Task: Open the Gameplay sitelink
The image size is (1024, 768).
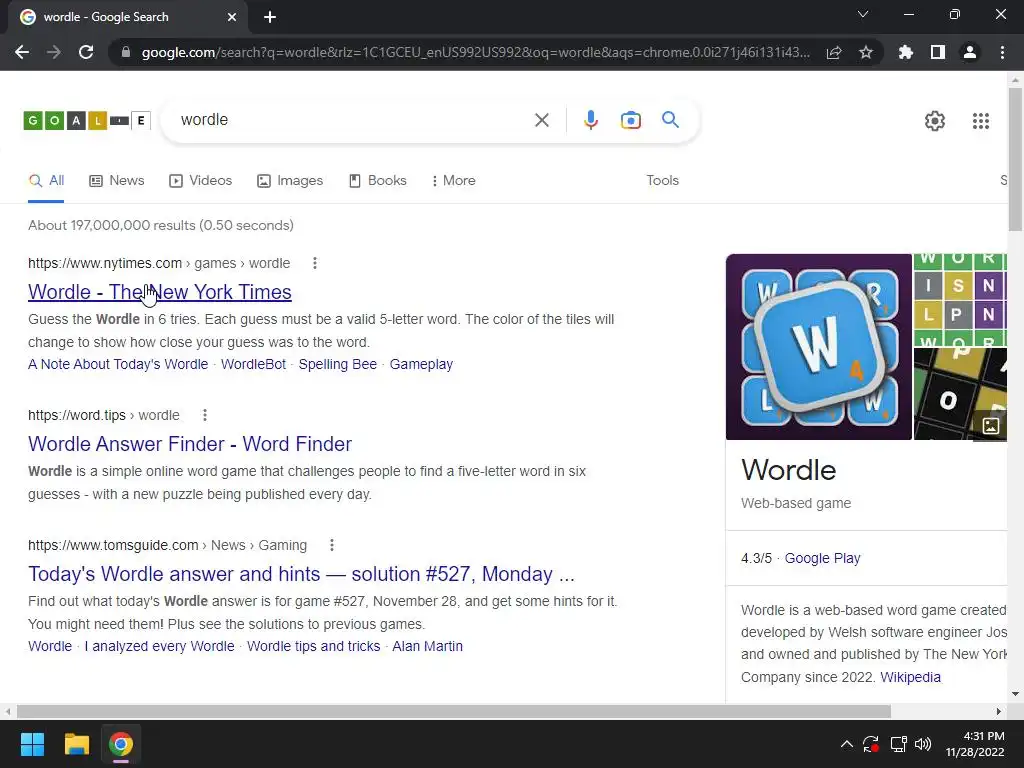Action: [x=421, y=364]
